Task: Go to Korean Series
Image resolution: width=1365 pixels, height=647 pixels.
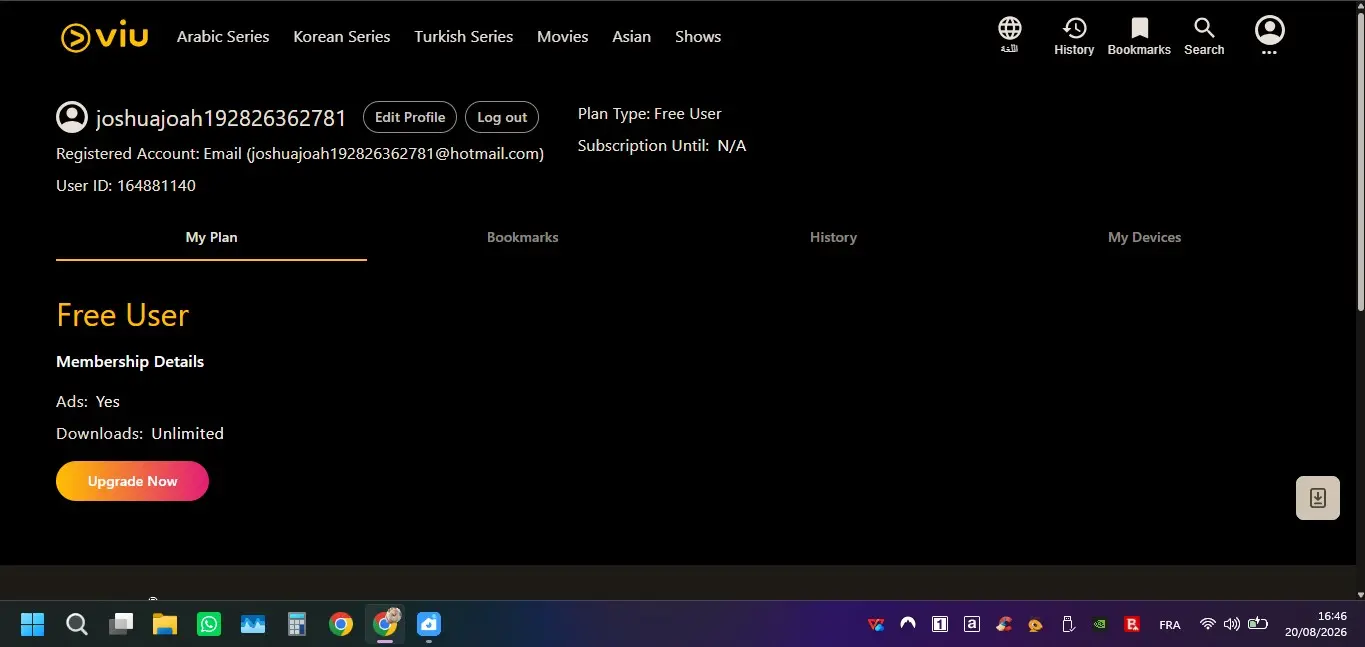Action: pos(342,36)
